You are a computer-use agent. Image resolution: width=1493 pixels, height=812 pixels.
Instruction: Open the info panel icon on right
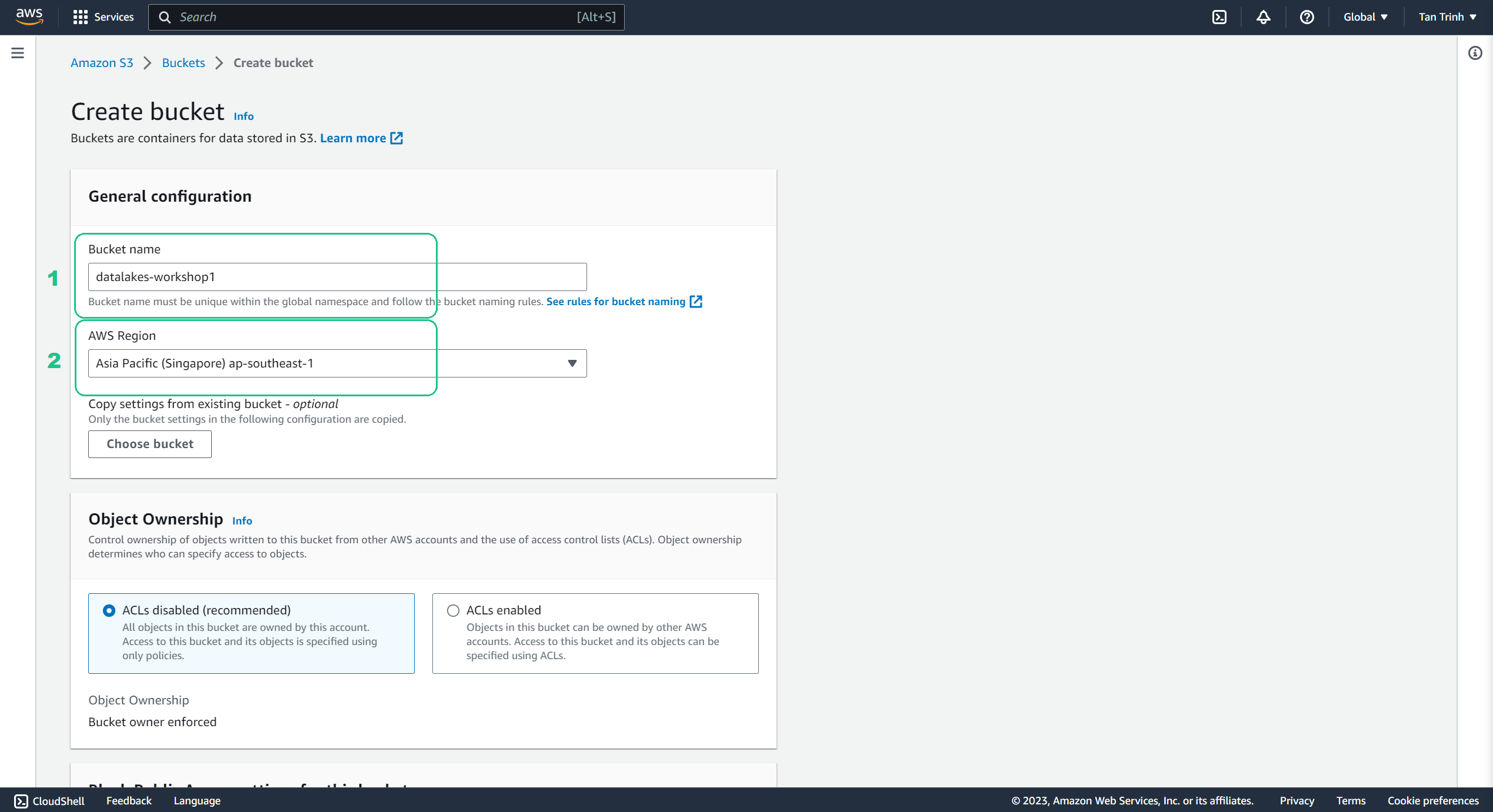tap(1475, 53)
